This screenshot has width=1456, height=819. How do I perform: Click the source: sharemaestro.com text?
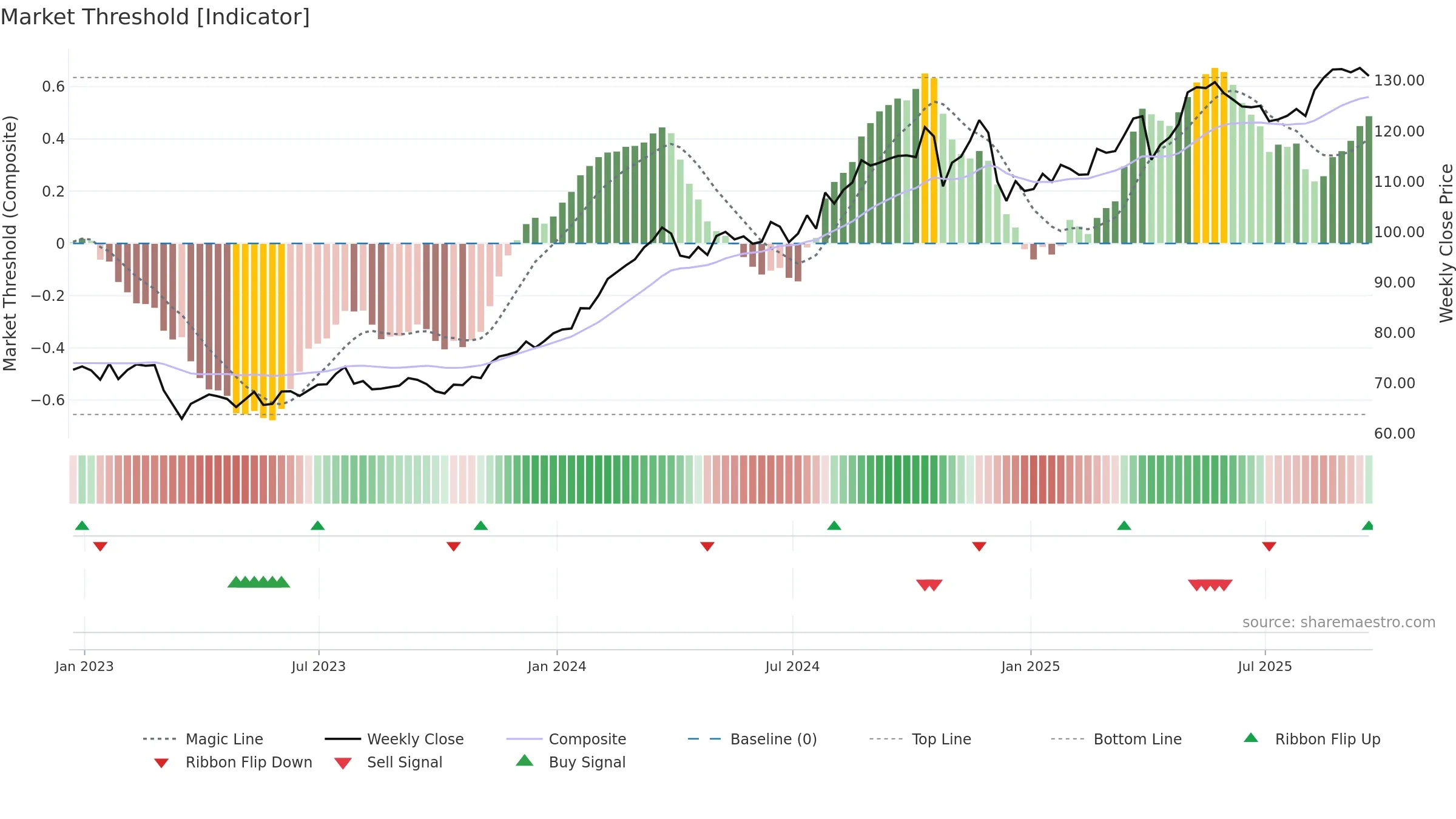click(x=1339, y=622)
